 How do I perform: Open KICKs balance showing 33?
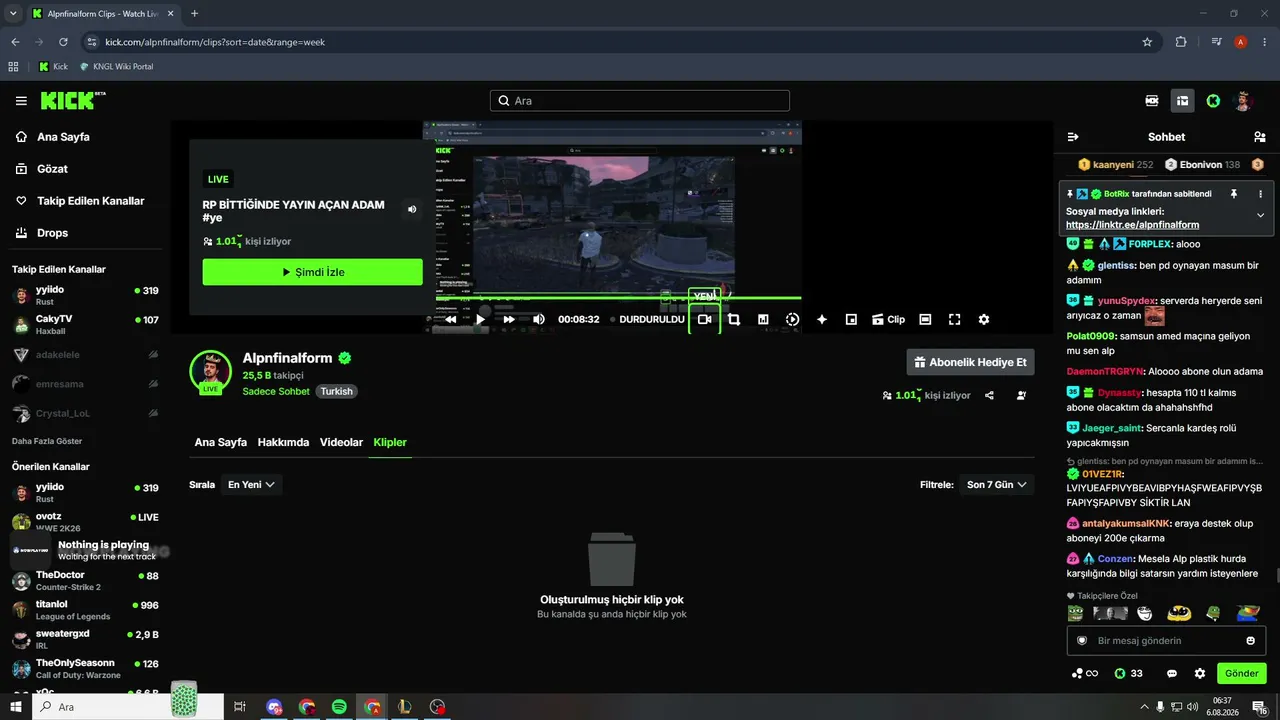[1128, 673]
